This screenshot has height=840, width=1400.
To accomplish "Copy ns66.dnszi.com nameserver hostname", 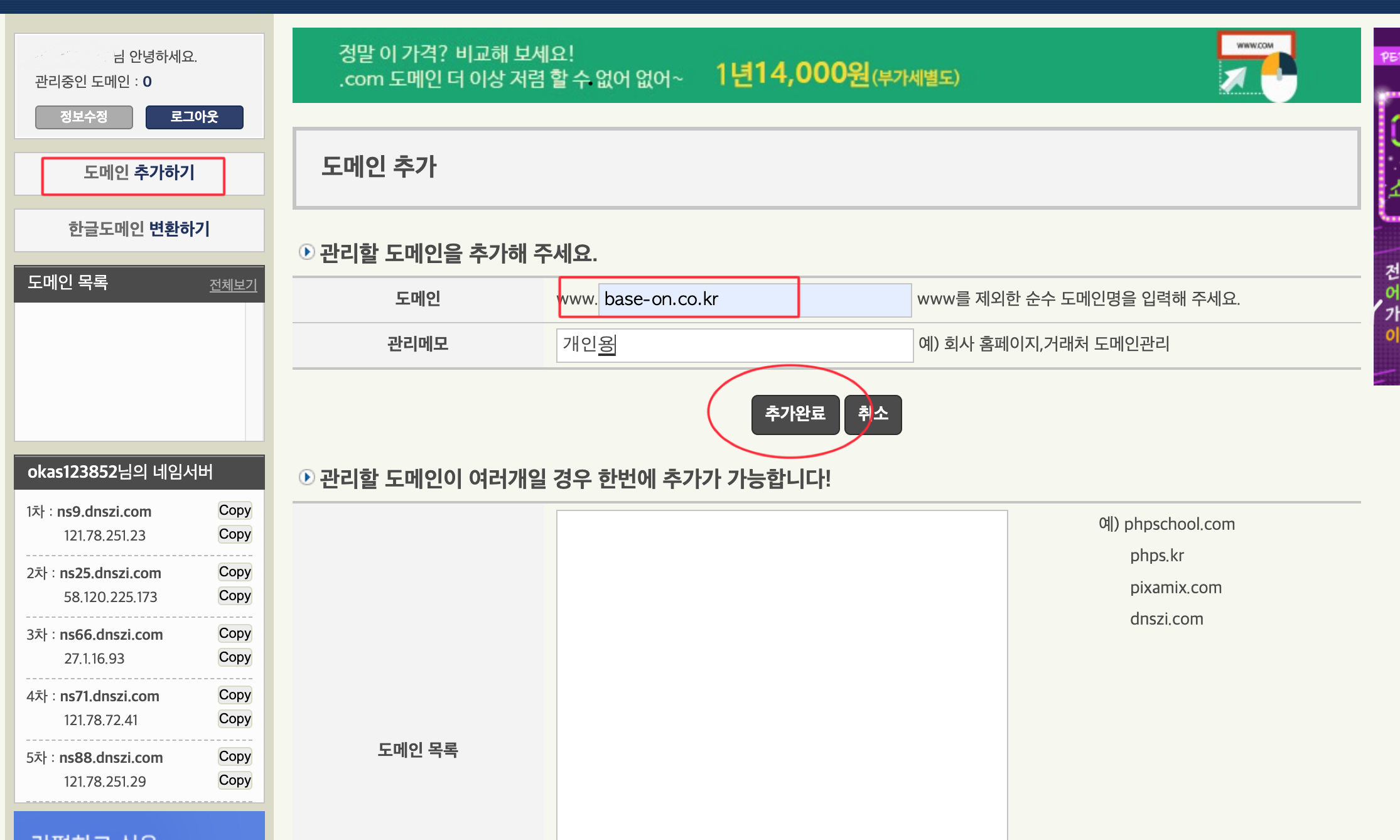I will pyautogui.click(x=235, y=633).
